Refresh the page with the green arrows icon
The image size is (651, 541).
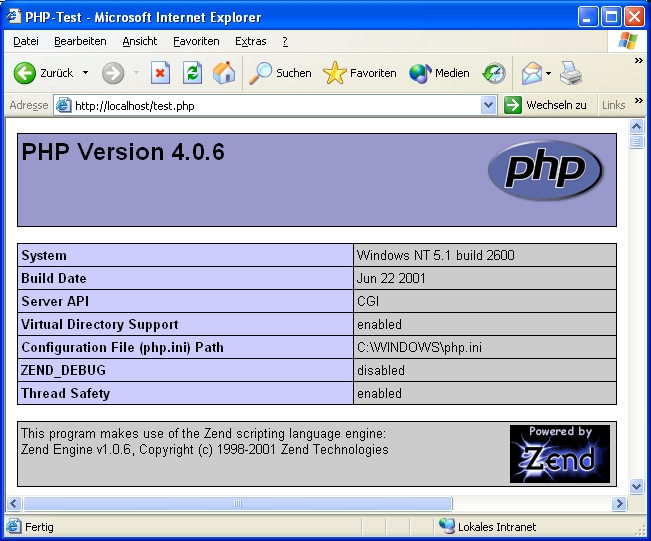tap(192, 73)
